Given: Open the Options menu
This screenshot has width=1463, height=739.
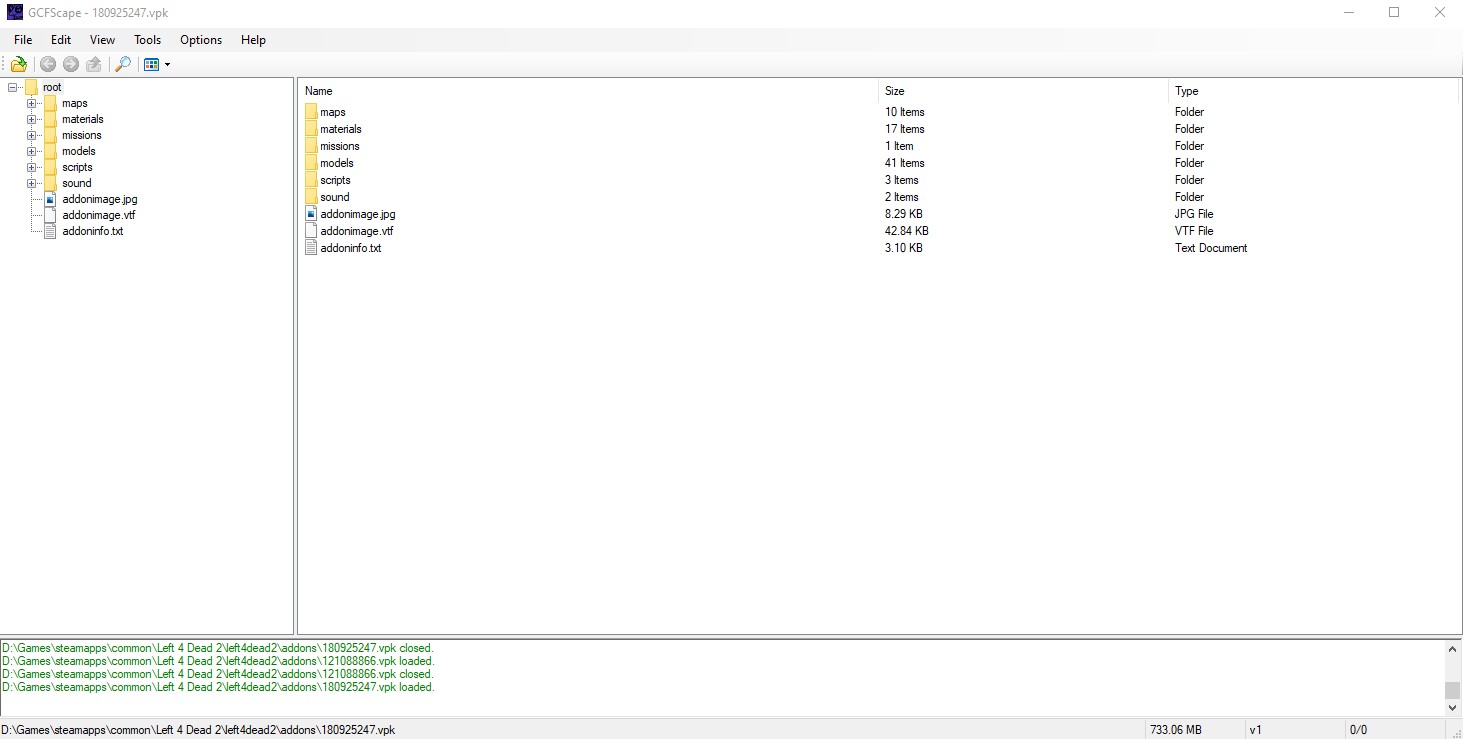Looking at the screenshot, I should [x=201, y=40].
